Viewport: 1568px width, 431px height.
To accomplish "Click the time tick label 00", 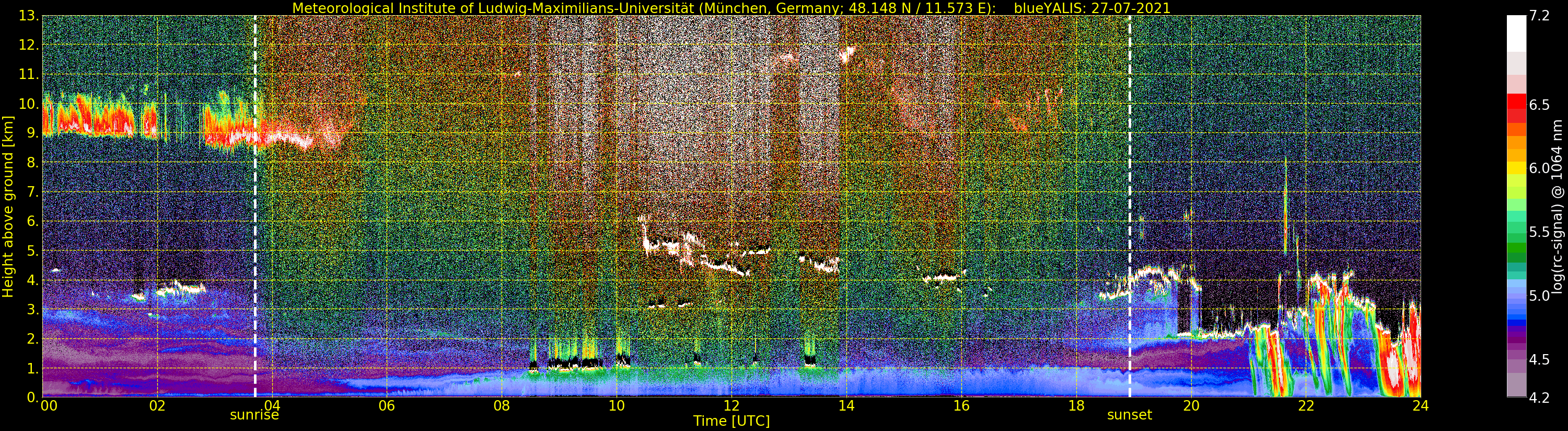I will point(49,406).
